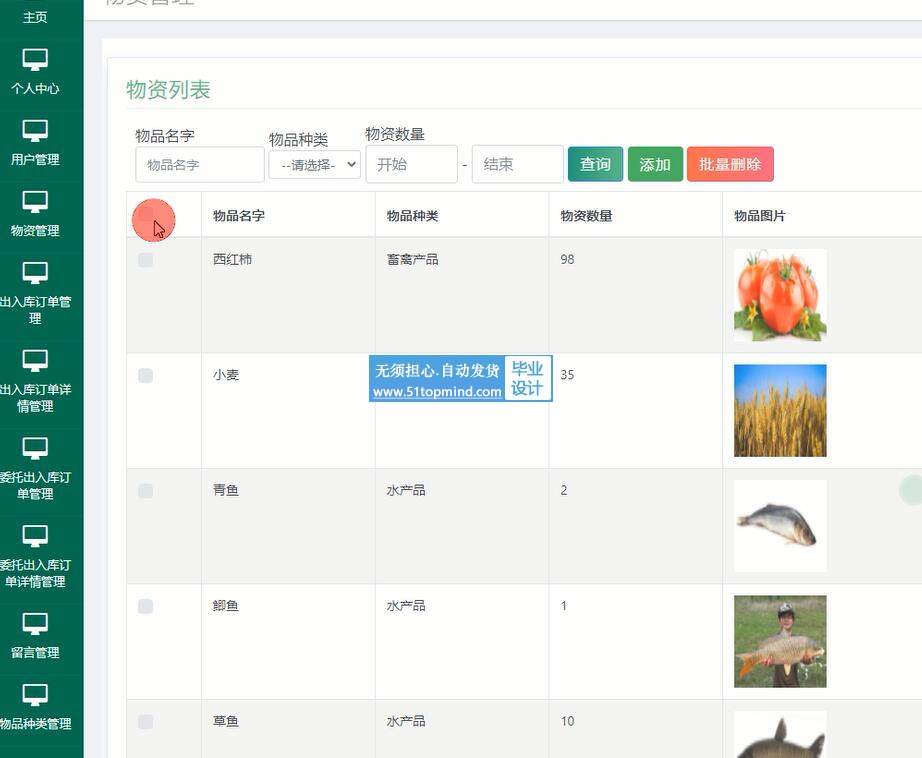Click the quantity value 35
Screen dimensions: 922x758
click(x=567, y=375)
